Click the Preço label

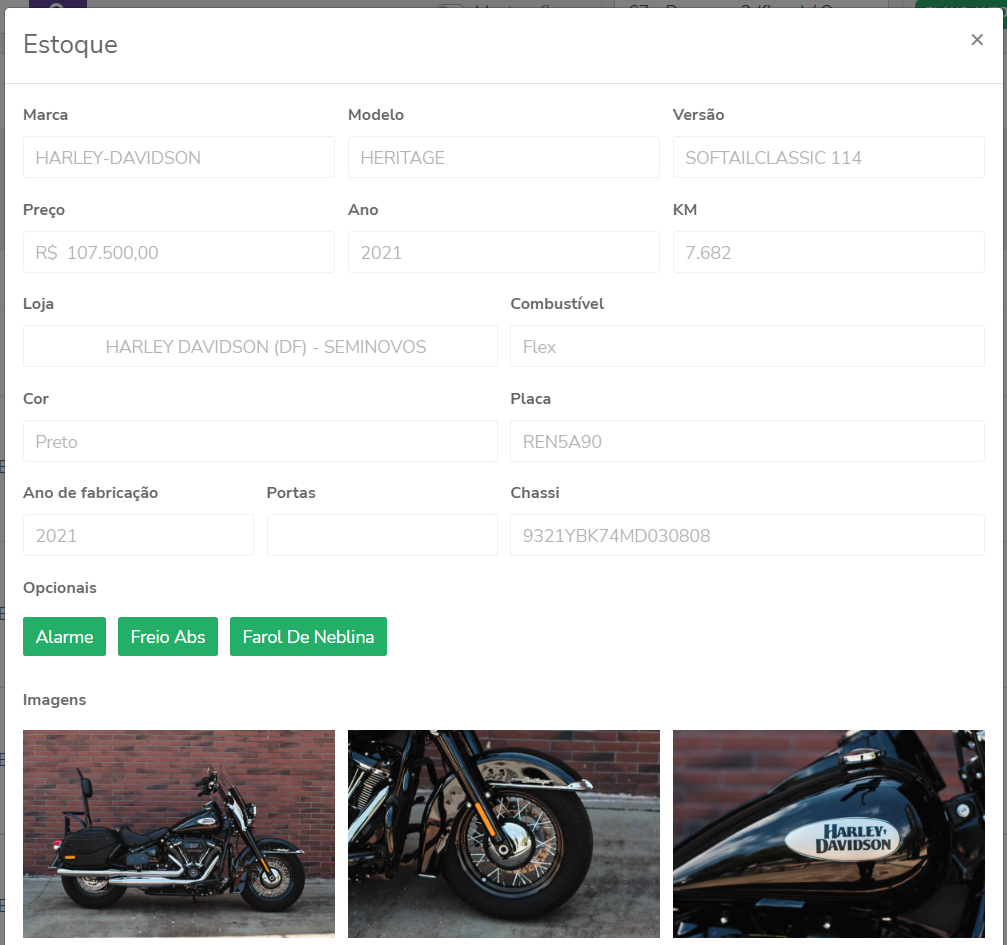[x=44, y=210]
